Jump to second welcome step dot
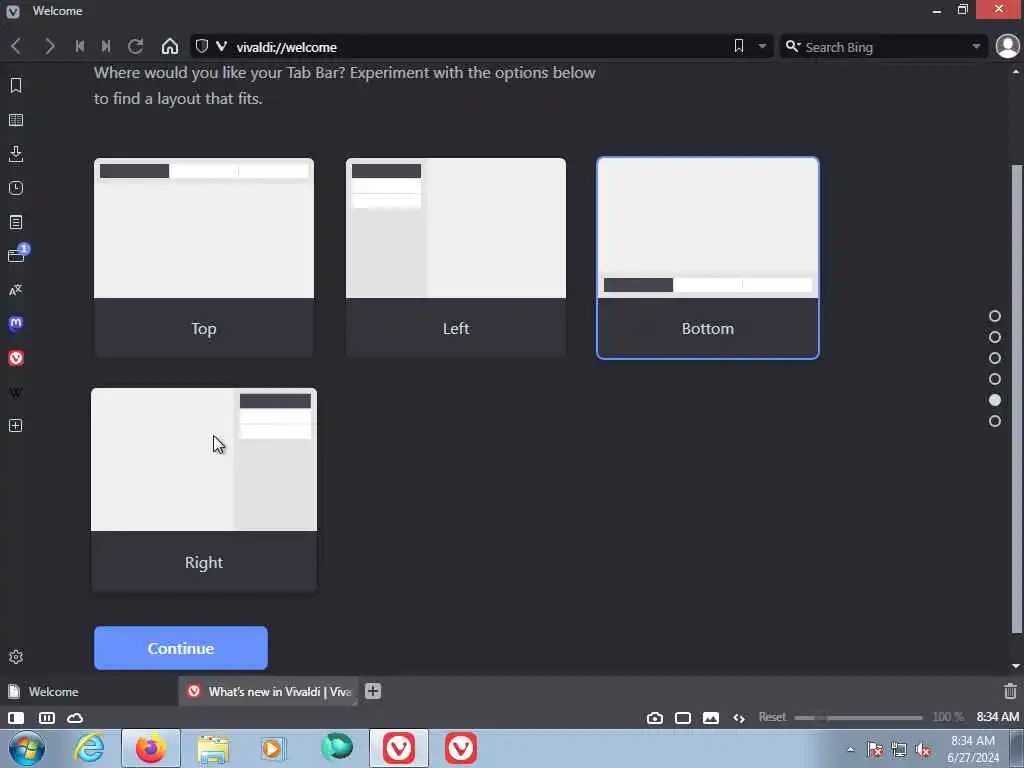This screenshot has height=768, width=1024. 995,337
